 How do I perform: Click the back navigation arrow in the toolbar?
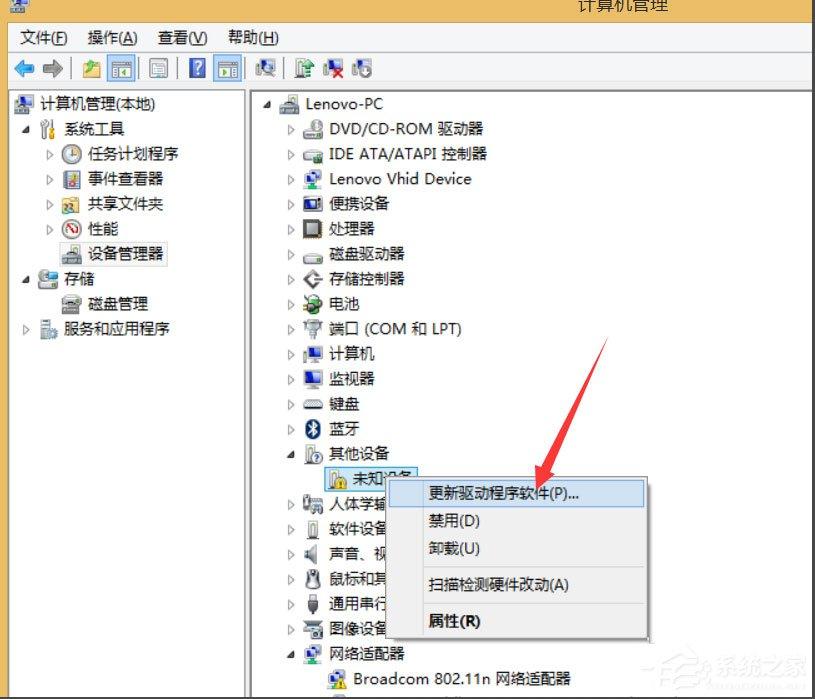pyautogui.click(x=23, y=68)
